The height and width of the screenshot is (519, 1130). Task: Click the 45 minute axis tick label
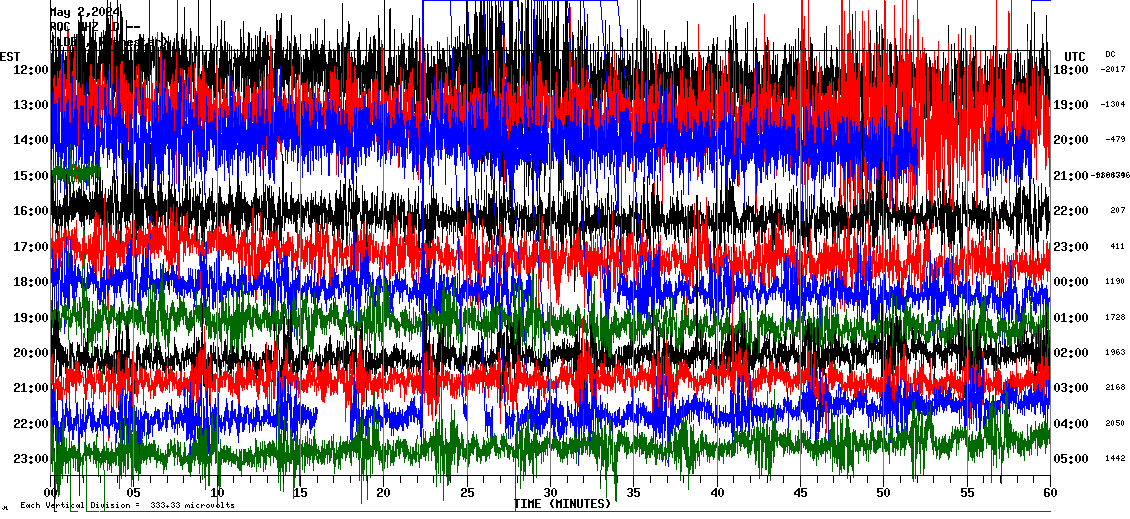coord(800,492)
